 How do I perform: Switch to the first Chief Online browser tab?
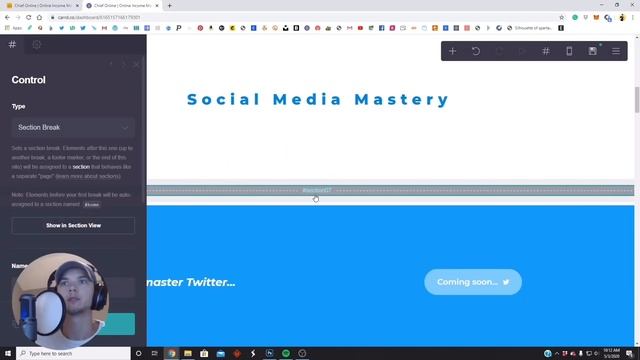[x=41, y=6]
